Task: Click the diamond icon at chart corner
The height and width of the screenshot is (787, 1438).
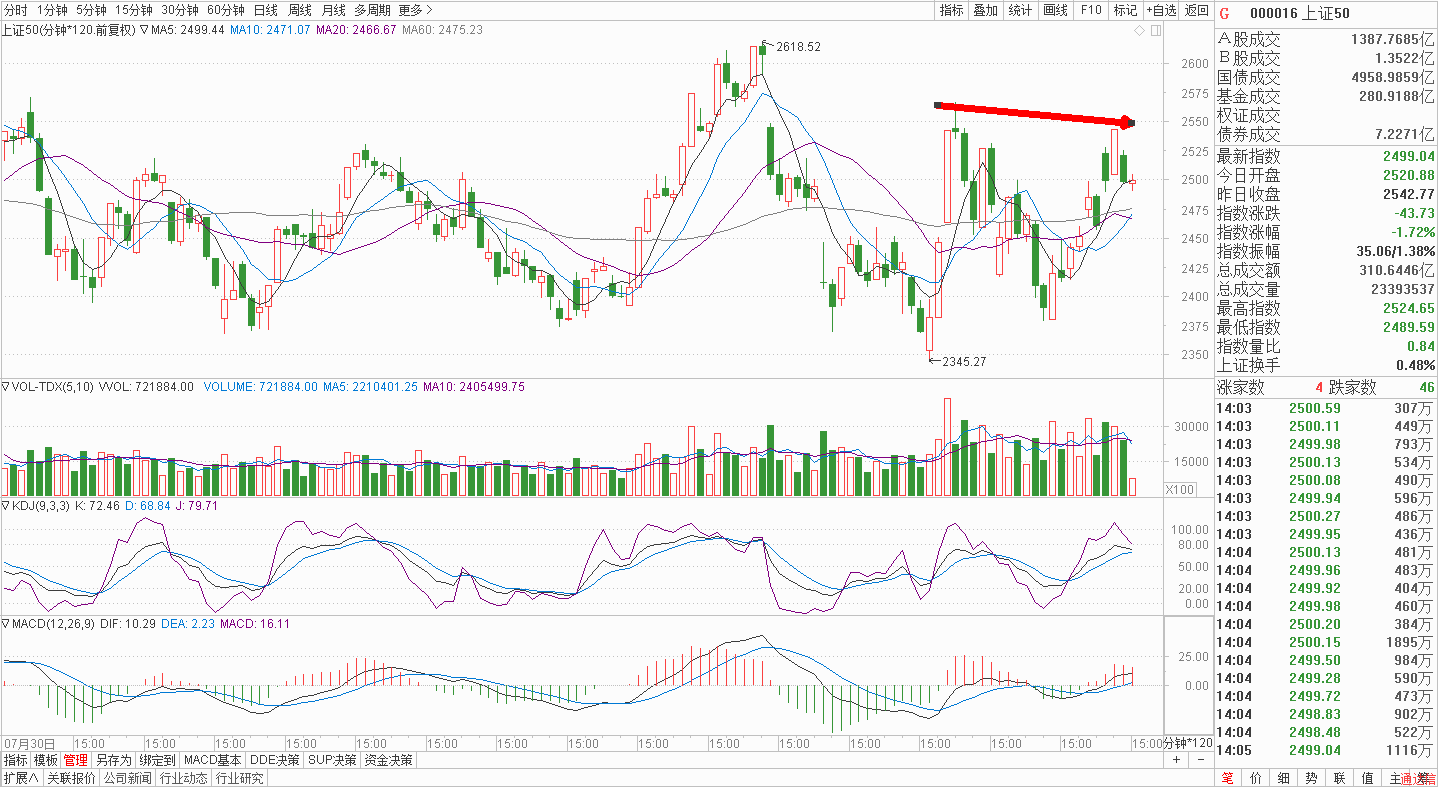Action: pyautogui.click(x=1139, y=31)
